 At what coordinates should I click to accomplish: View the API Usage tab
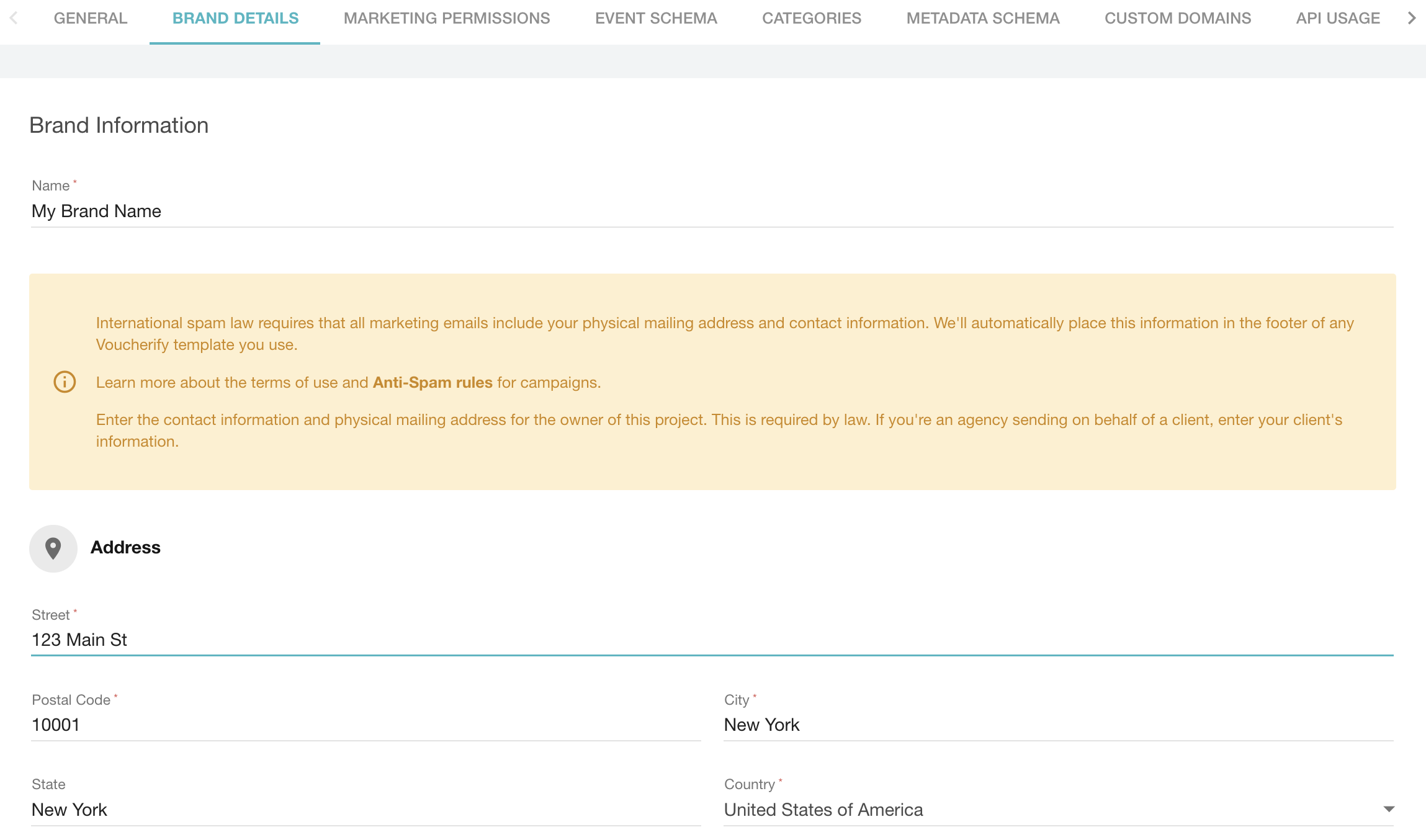pos(1338,19)
